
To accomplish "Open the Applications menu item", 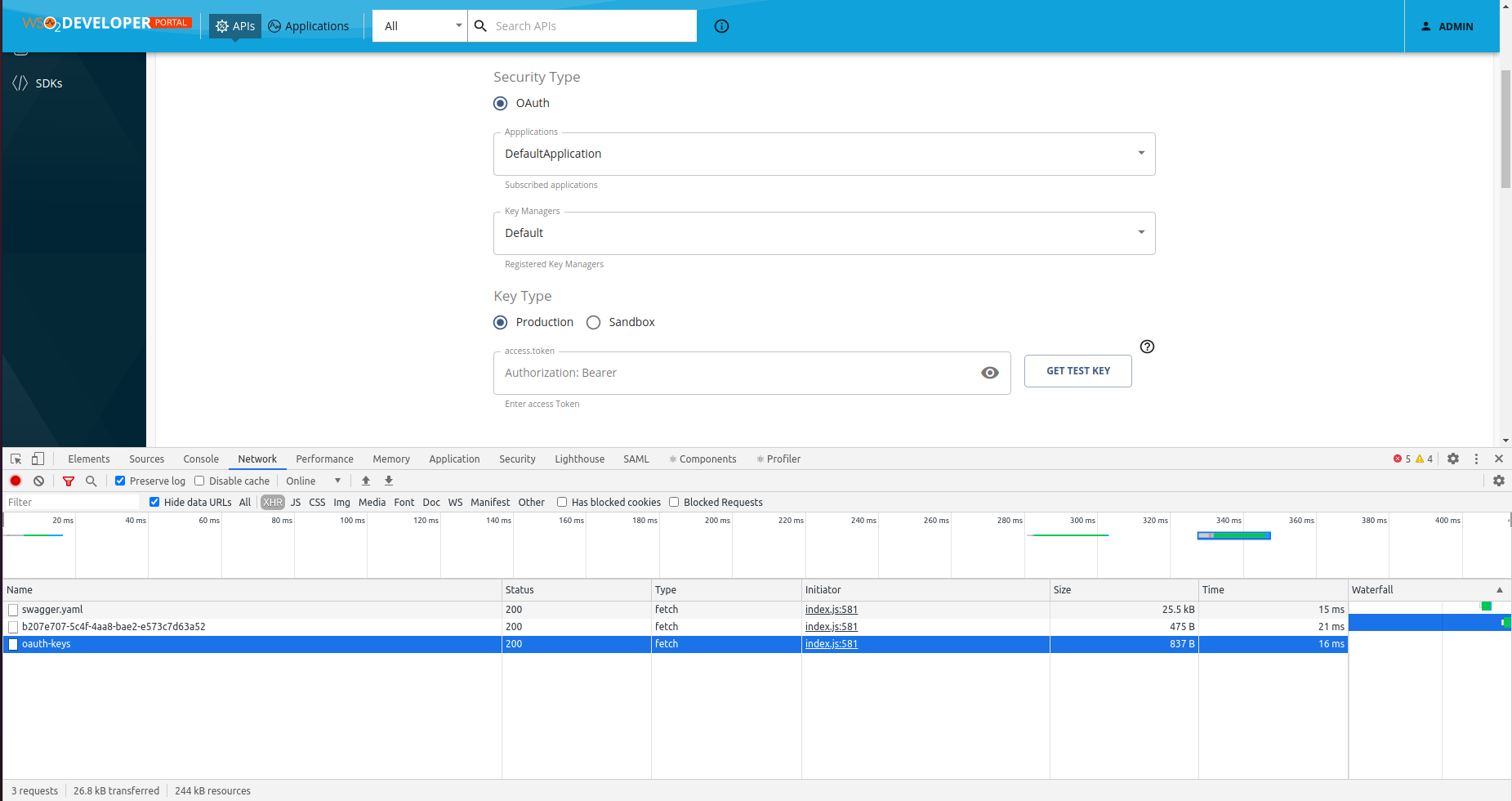I will tap(309, 26).
